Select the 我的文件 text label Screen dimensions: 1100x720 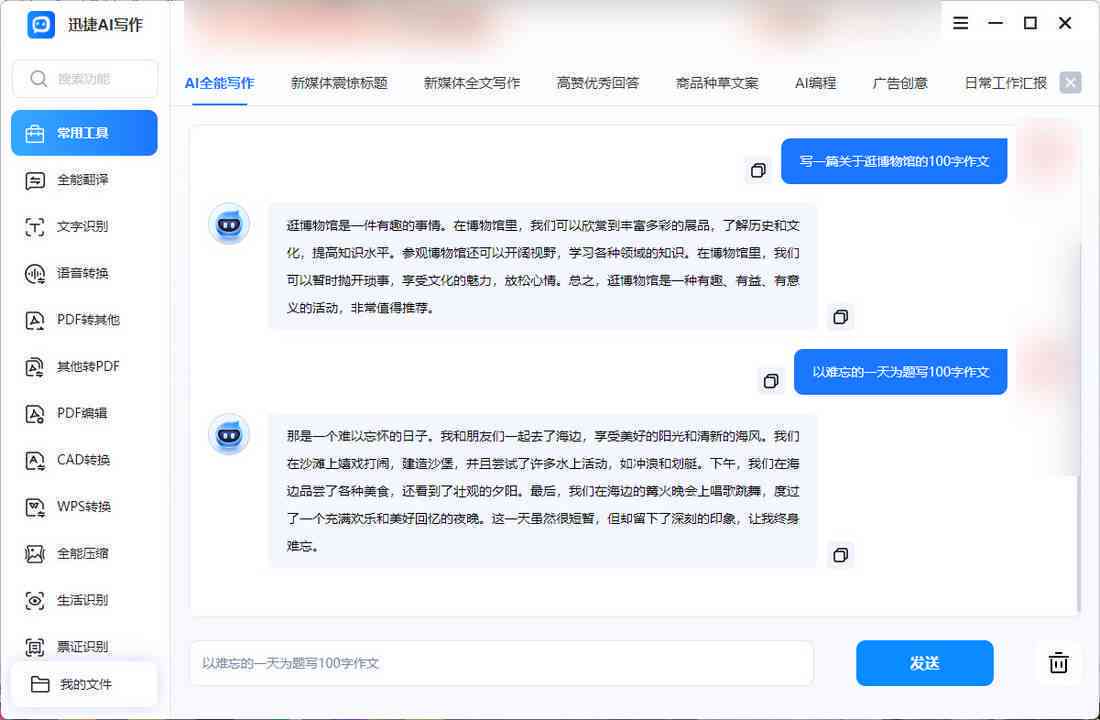(86, 684)
